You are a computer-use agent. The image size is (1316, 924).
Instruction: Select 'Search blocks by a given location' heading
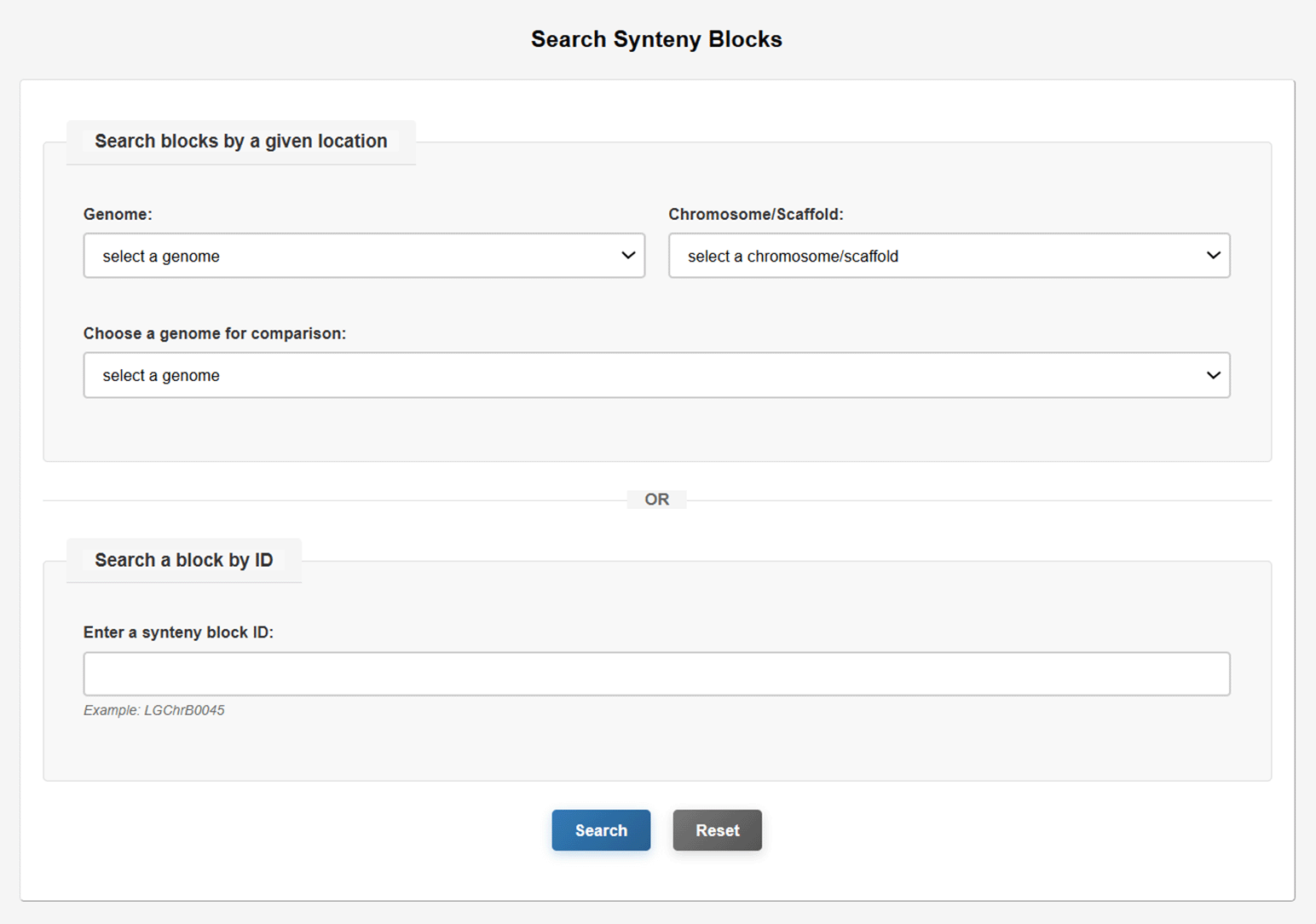pyautogui.click(x=240, y=141)
